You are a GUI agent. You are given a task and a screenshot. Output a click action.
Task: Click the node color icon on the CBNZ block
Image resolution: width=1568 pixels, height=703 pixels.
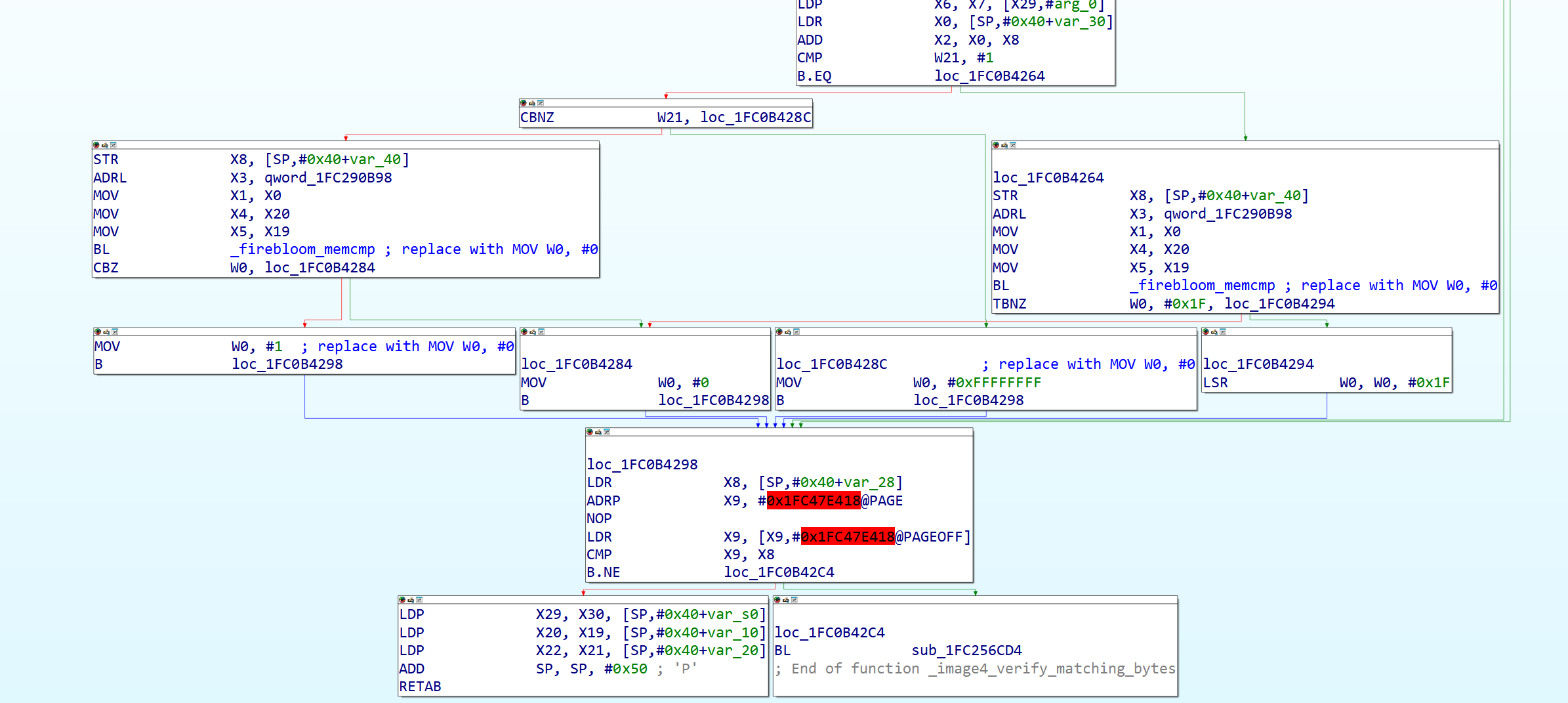point(524,103)
